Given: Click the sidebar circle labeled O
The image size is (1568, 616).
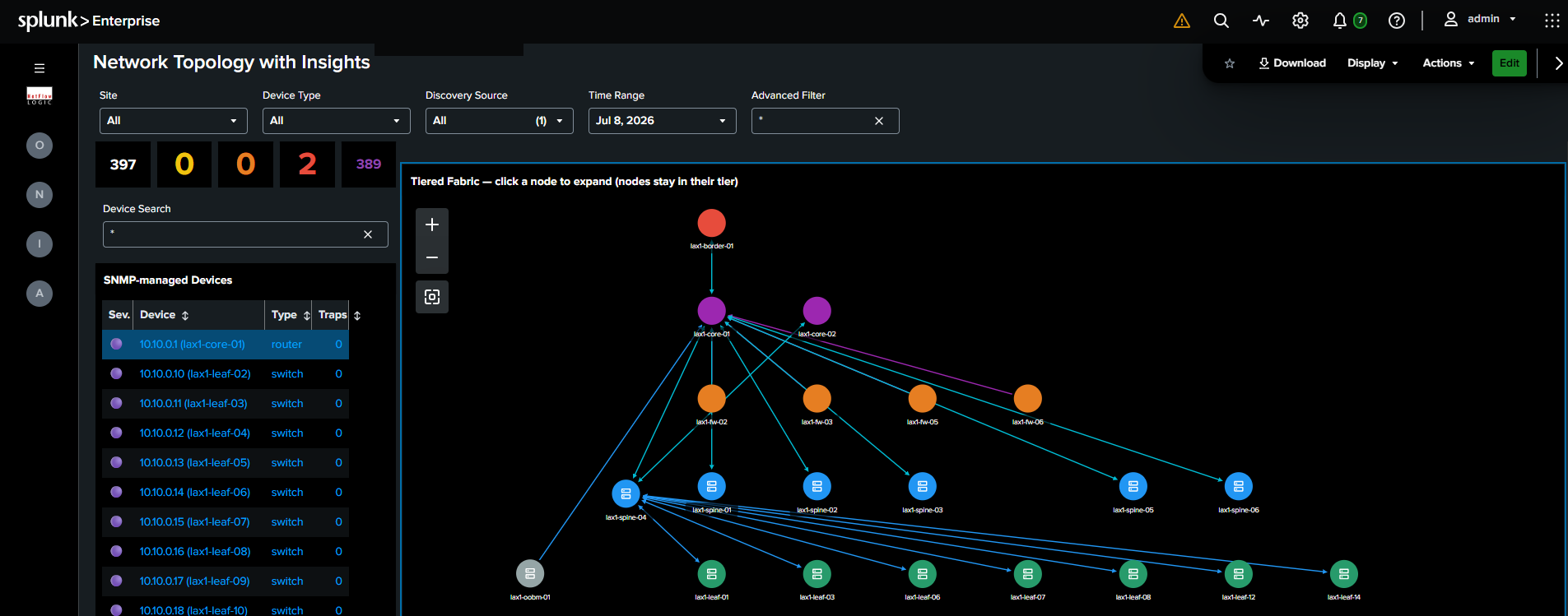Looking at the screenshot, I should tap(40, 146).
